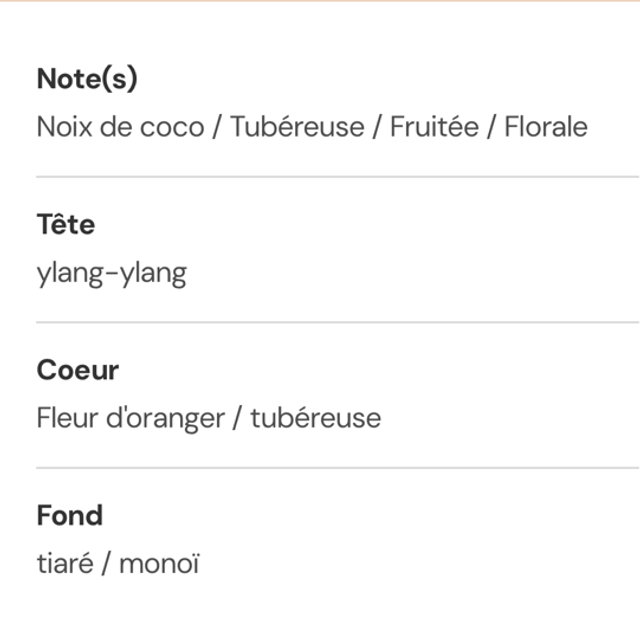Click the divider line below Note(s) row
The height and width of the screenshot is (640, 640).
click(x=337, y=177)
